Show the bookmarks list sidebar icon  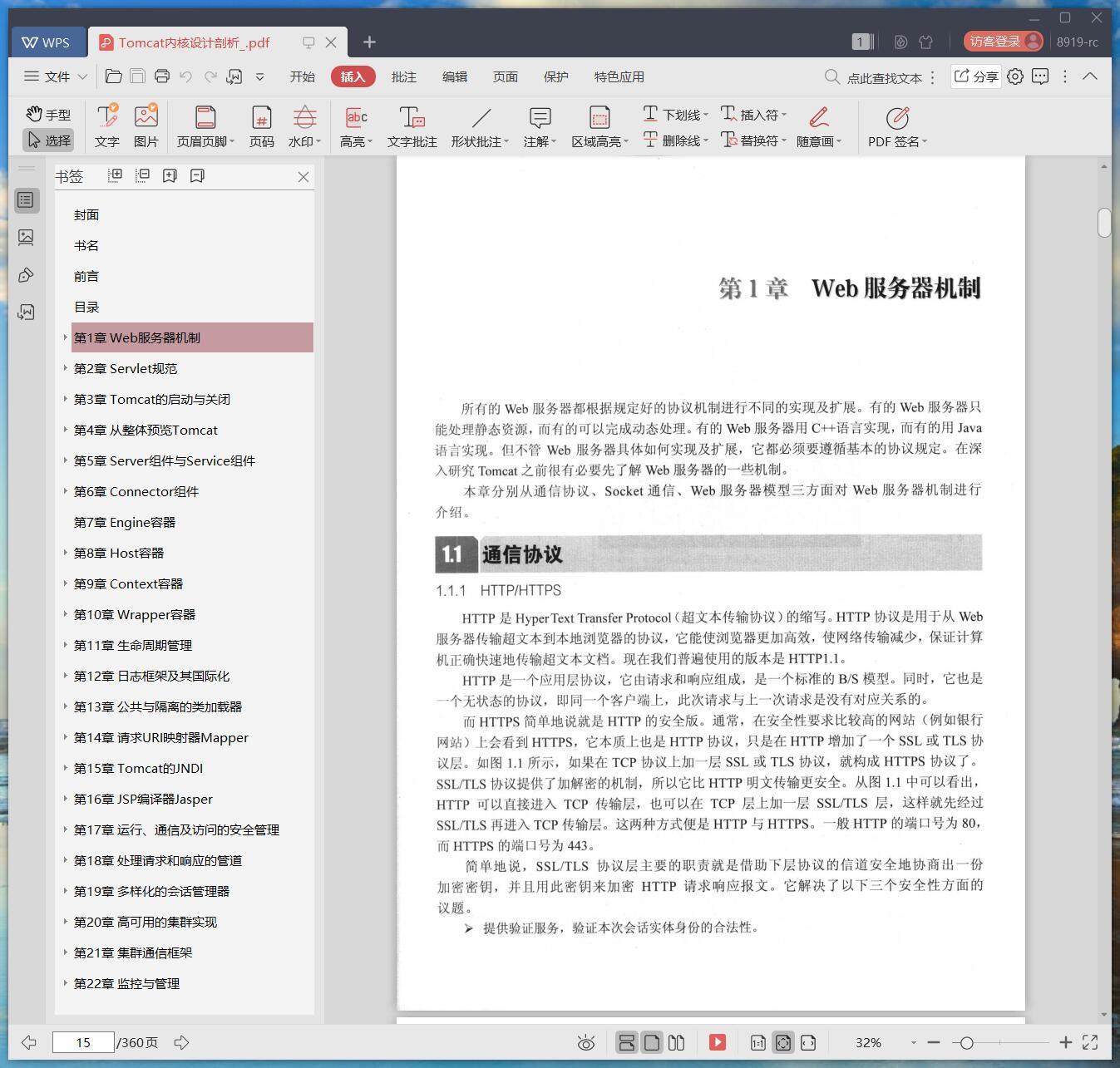(x=26, y=199)
